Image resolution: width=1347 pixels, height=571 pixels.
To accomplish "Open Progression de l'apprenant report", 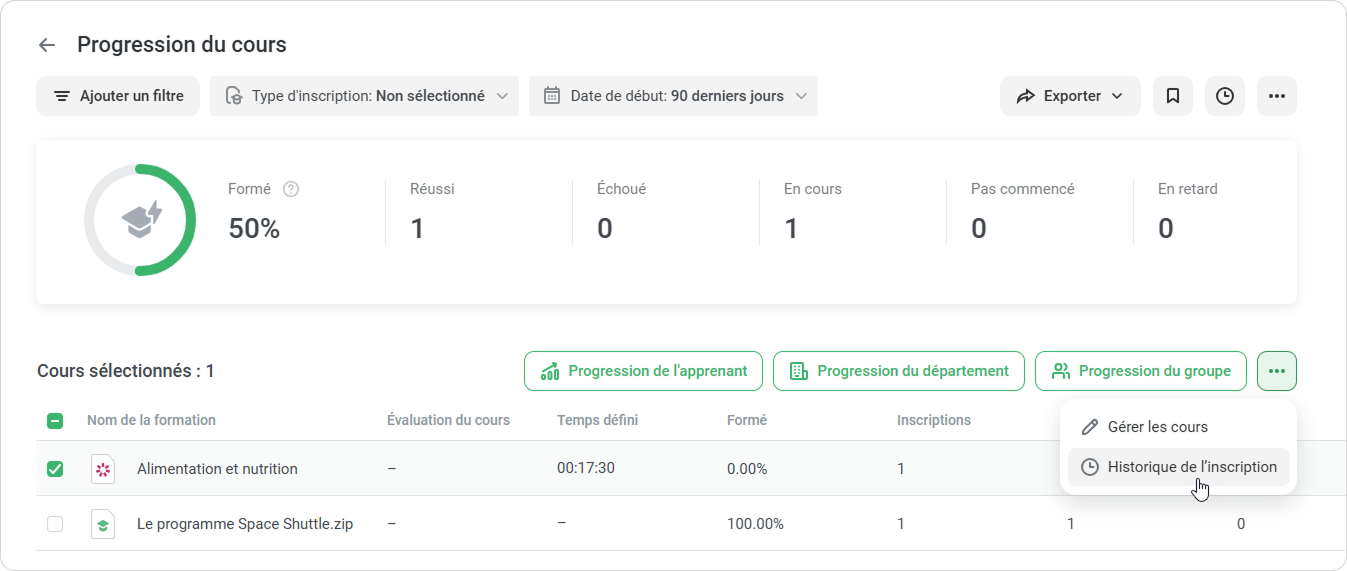I will [643, 371].
